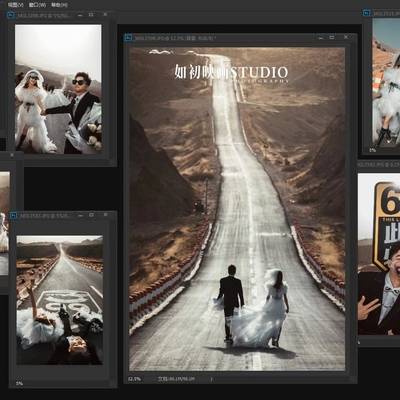The height and width of the screenshot is (400, 400).
Task: Select the Route 66 road marking photo canvas
Action: coord(60,300)
